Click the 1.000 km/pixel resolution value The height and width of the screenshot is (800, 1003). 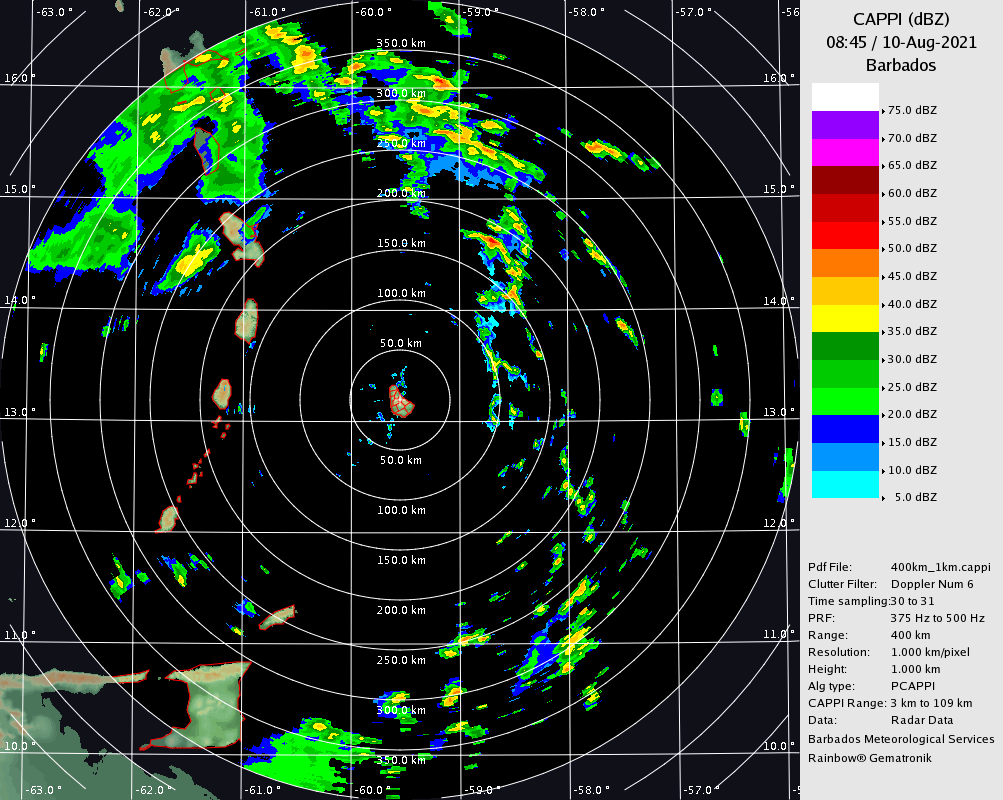(930, 652)
